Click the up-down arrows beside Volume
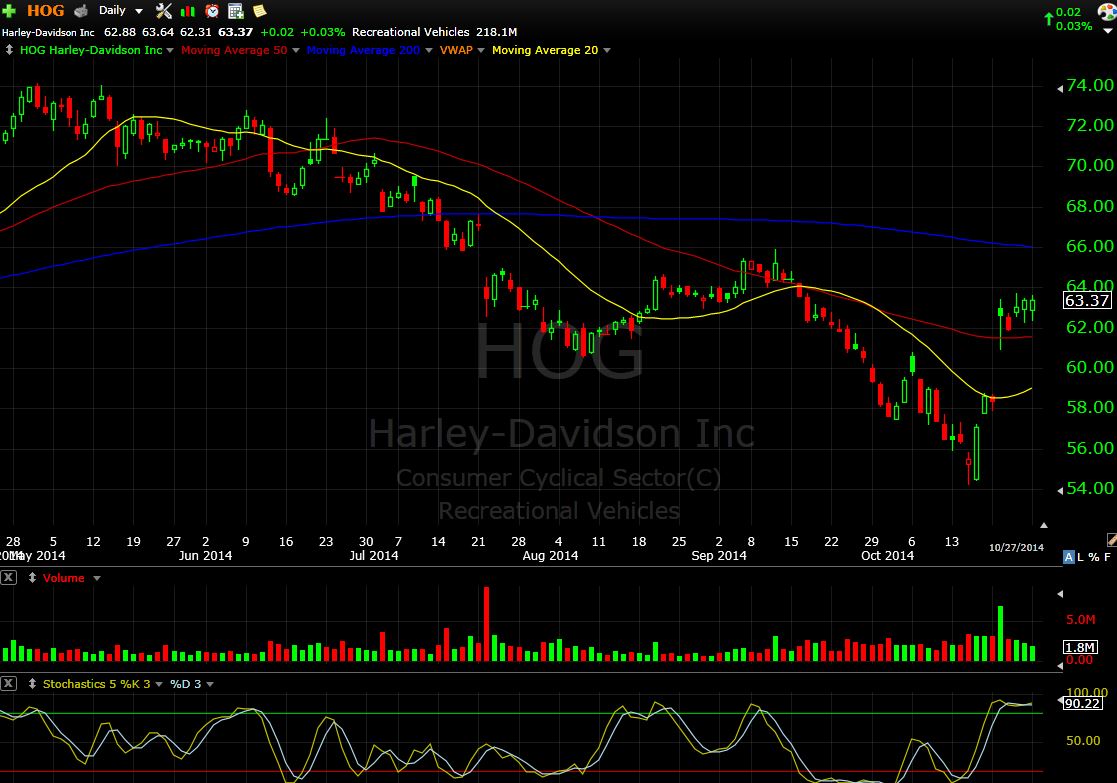The image size is (1117, 783). (x=32, y=578)
